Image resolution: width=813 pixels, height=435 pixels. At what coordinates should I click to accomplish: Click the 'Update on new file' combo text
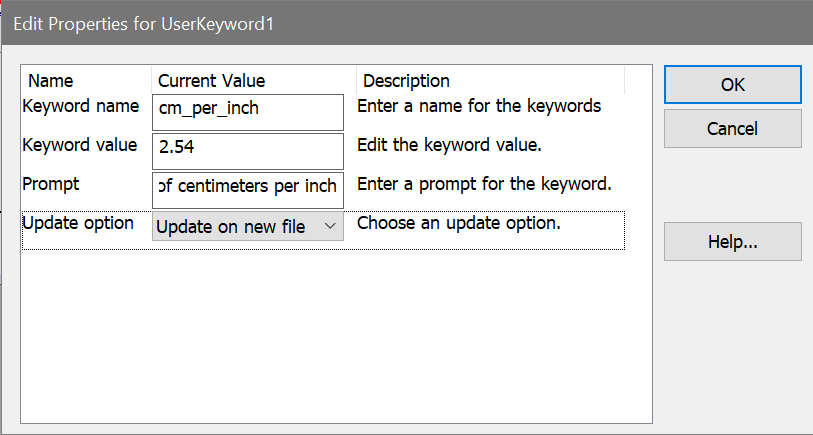tap(232, 227)
